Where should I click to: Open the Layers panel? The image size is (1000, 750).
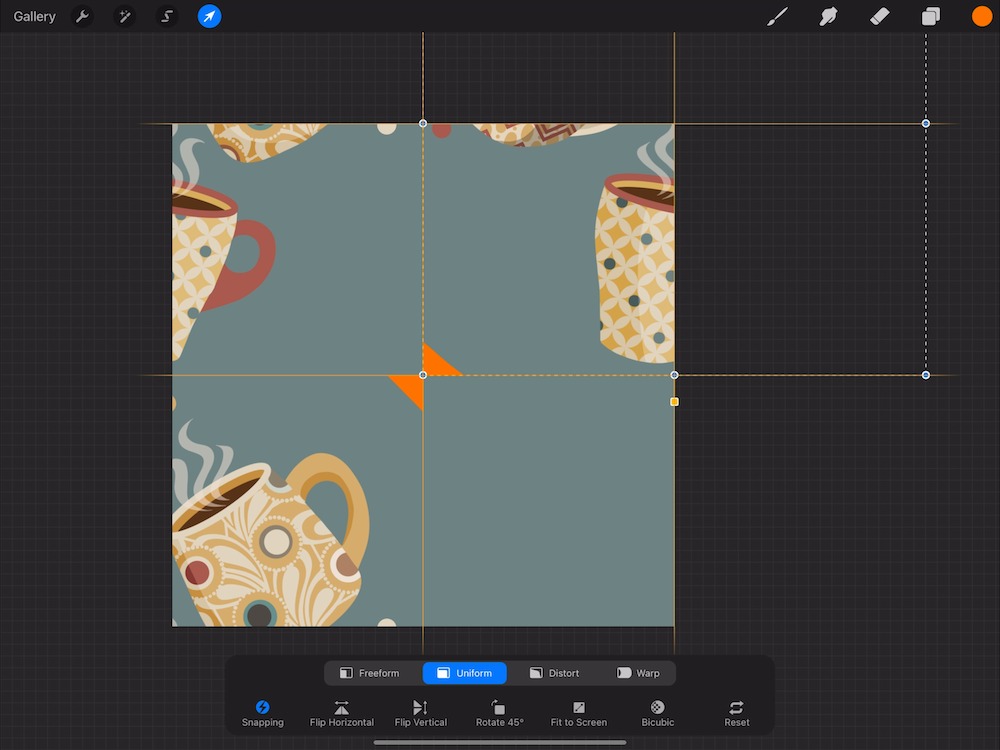pos(930,17)
